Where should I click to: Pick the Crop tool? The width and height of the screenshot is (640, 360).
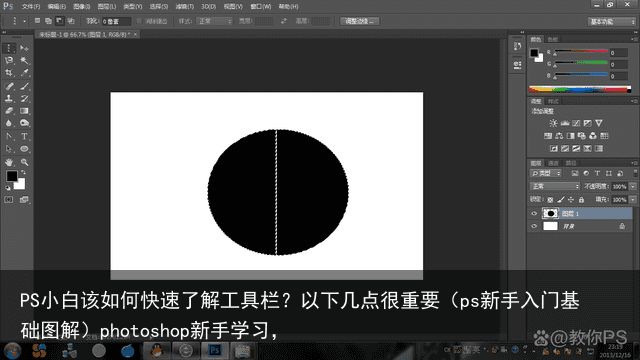(x=9, y=73)
